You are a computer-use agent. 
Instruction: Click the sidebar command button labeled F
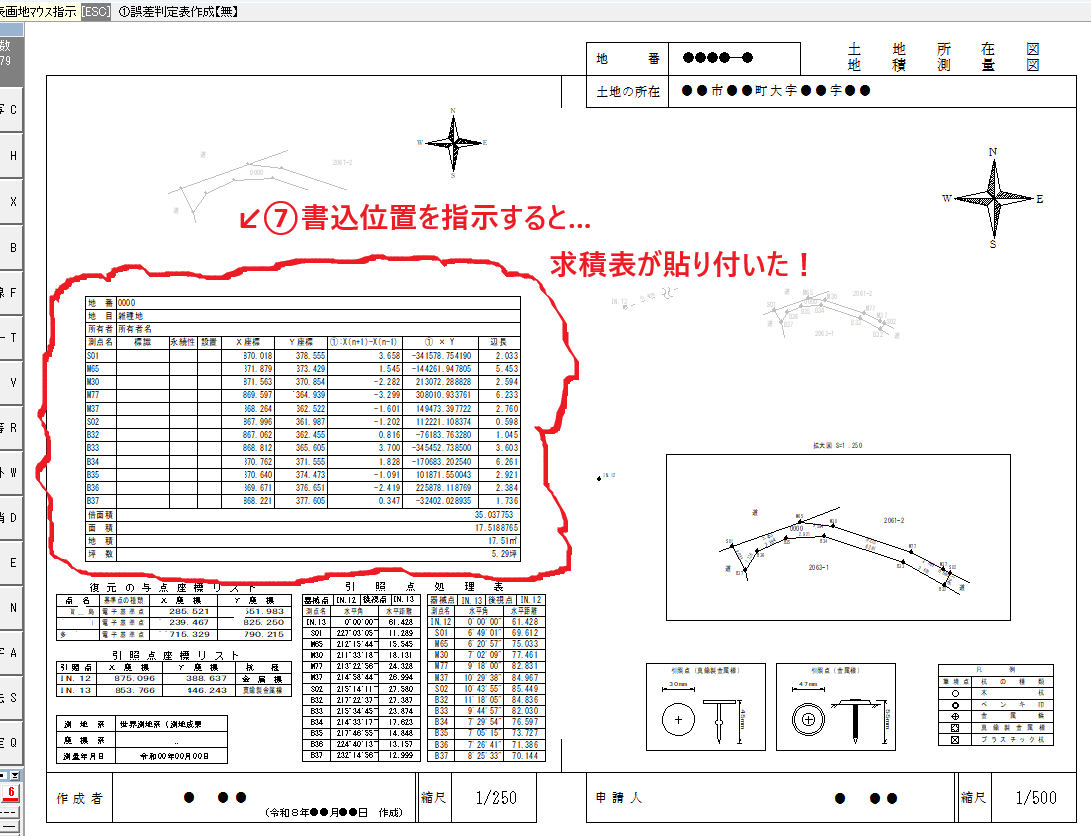(x=11, y=292)
